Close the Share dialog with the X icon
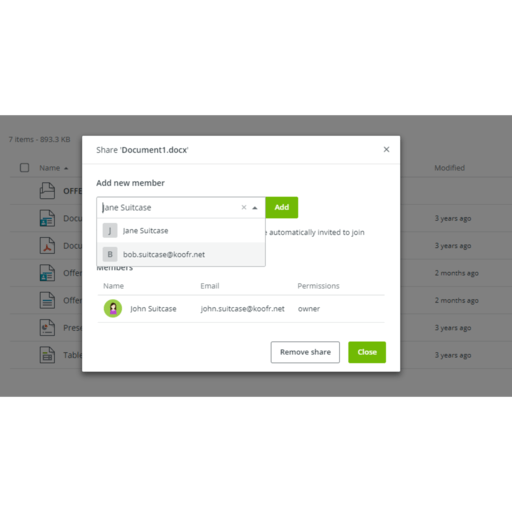Screen dimensions: 512x512 point(386,149)
